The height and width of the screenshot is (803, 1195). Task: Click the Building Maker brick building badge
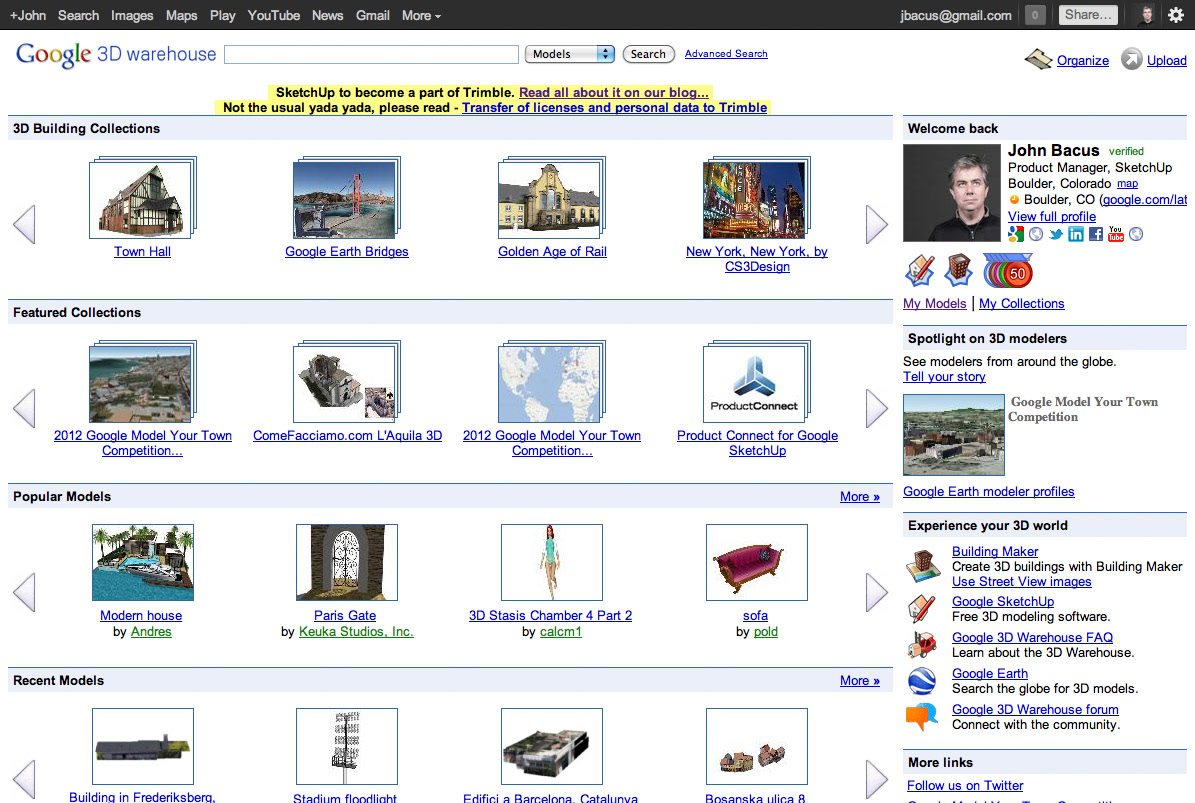(959, 270)
